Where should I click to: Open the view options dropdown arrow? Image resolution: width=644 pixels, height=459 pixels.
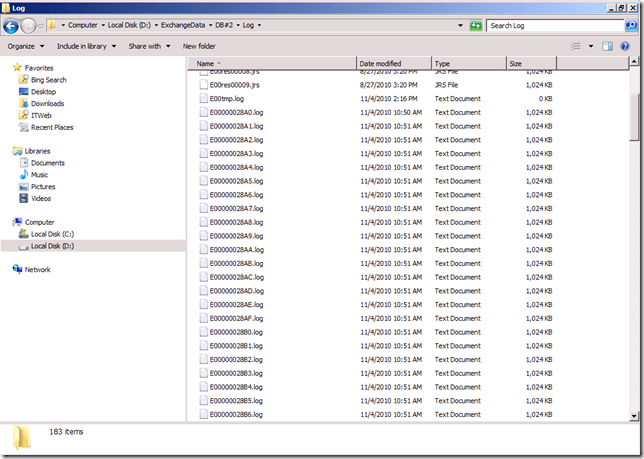(x=591, y=46)
